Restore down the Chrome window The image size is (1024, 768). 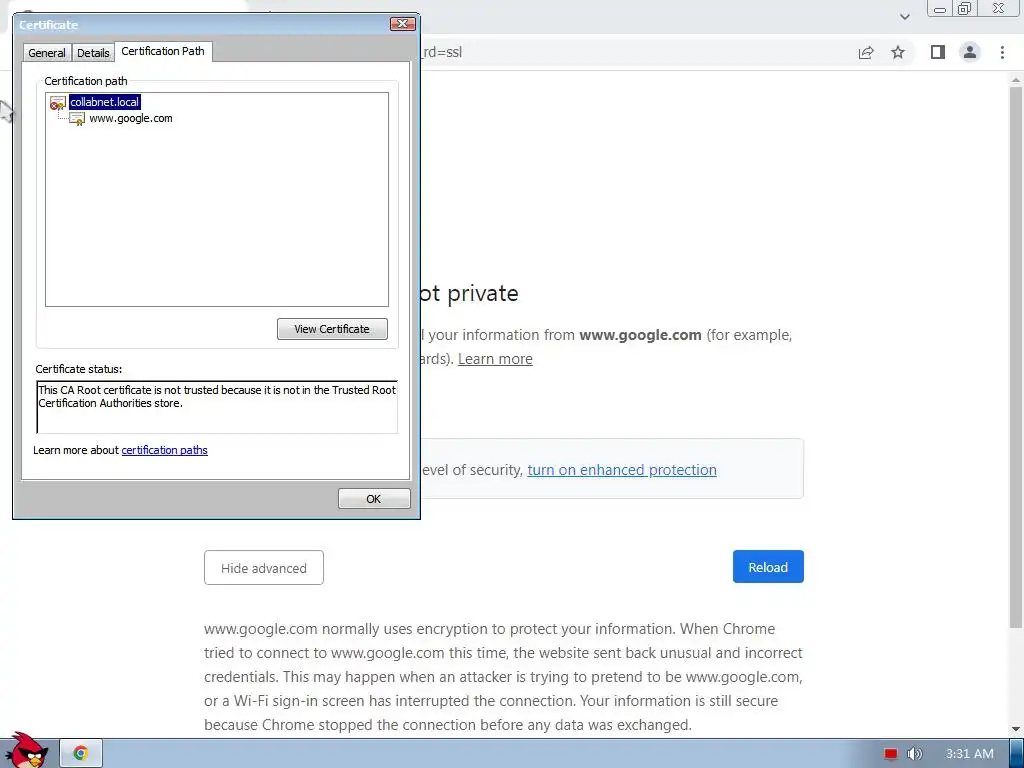[965, 8]
